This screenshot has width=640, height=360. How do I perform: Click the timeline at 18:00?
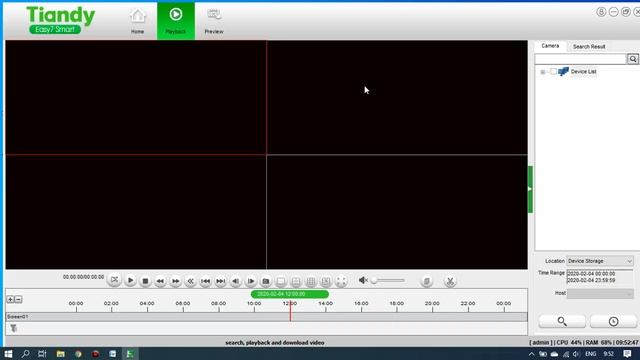tap(397, 305)
